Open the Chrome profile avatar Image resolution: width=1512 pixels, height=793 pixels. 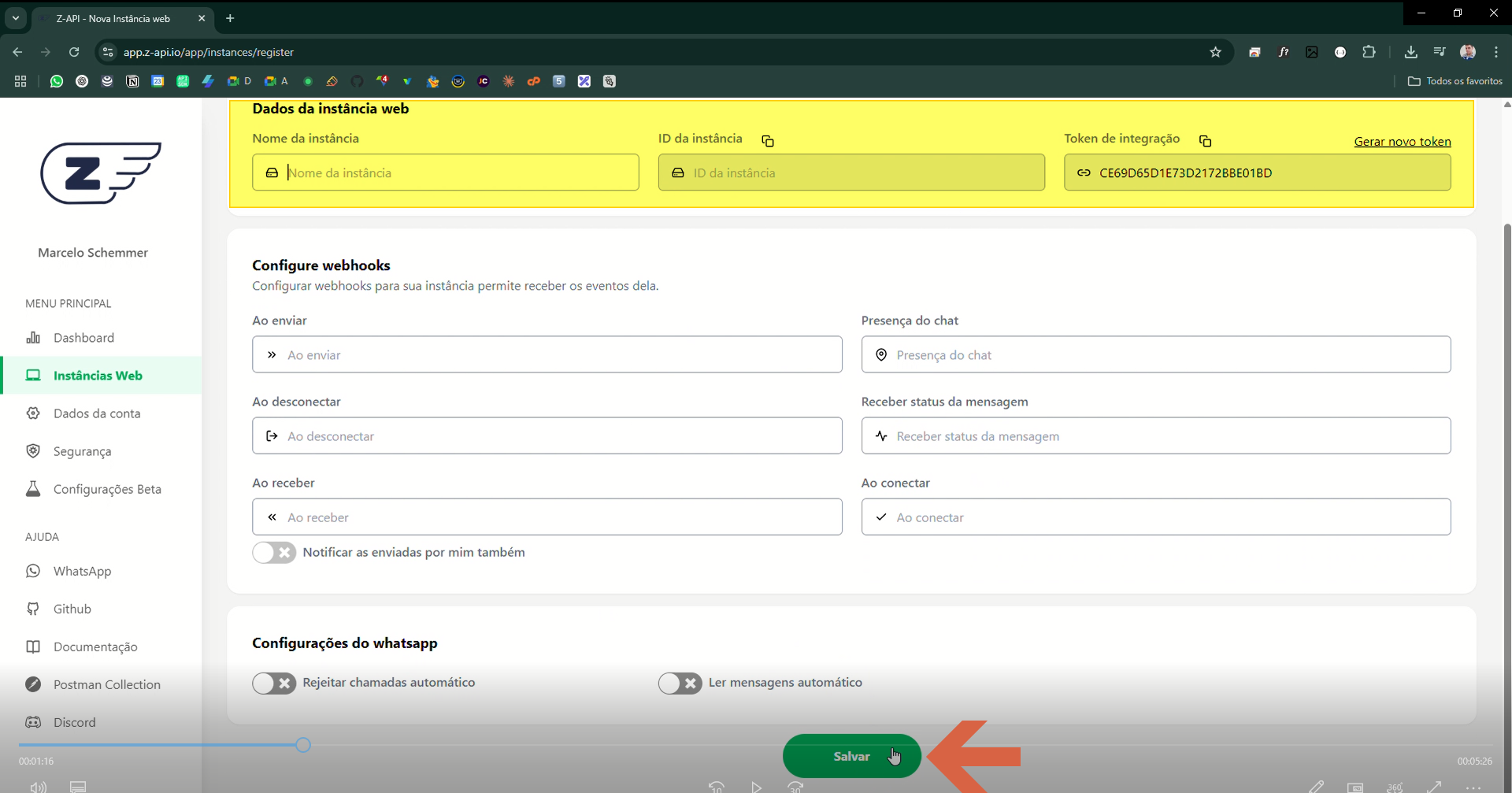coord(1468,52)
